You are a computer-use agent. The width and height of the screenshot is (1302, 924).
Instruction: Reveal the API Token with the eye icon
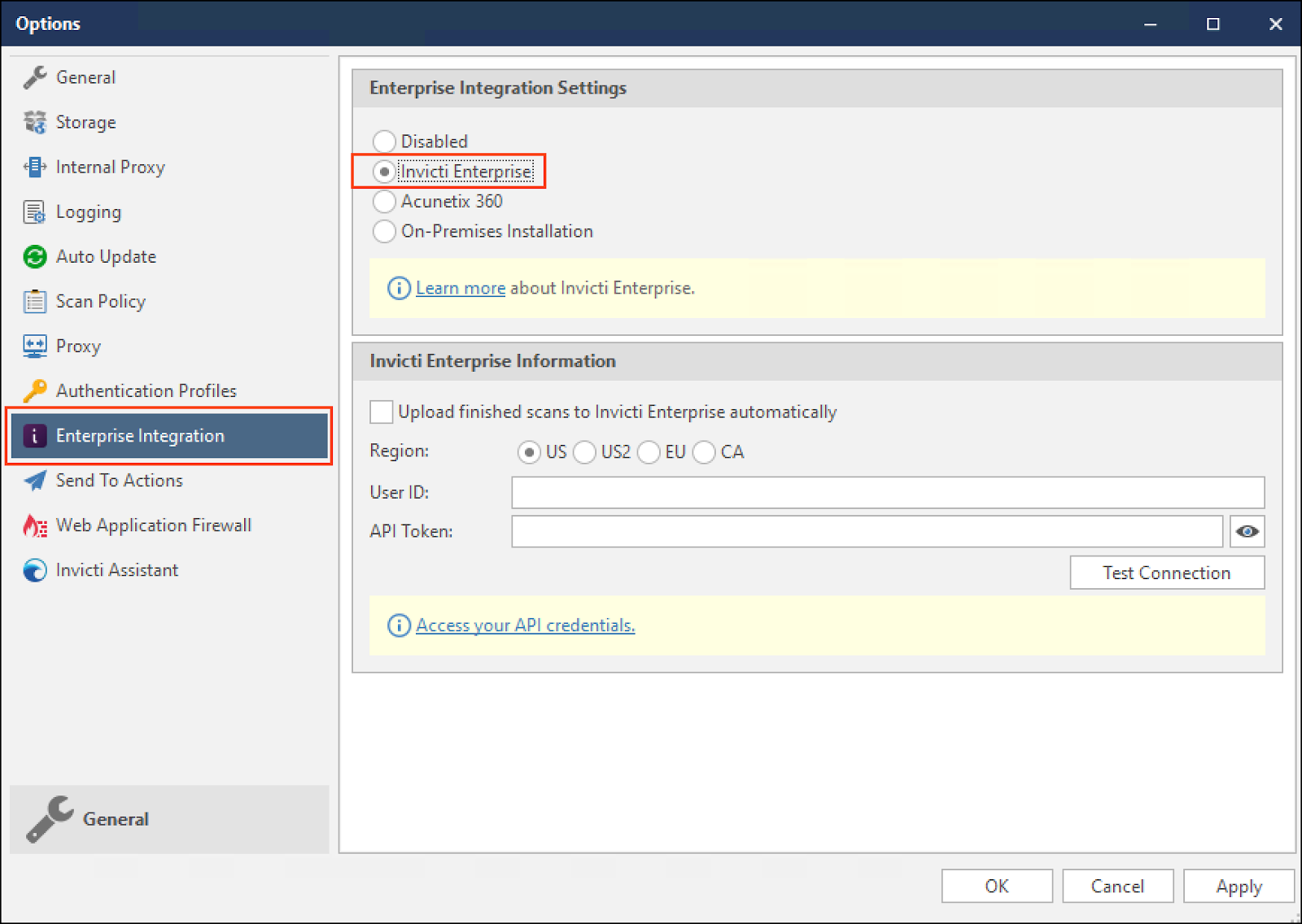1246,531
